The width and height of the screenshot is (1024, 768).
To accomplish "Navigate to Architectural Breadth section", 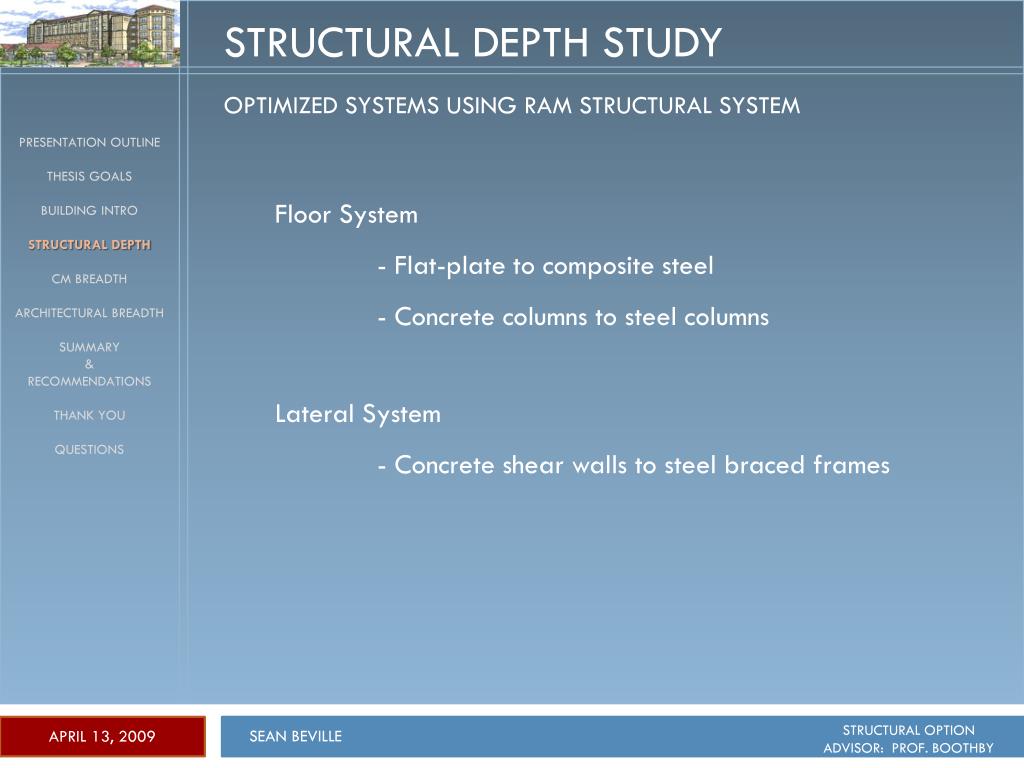I will point(89,313).
